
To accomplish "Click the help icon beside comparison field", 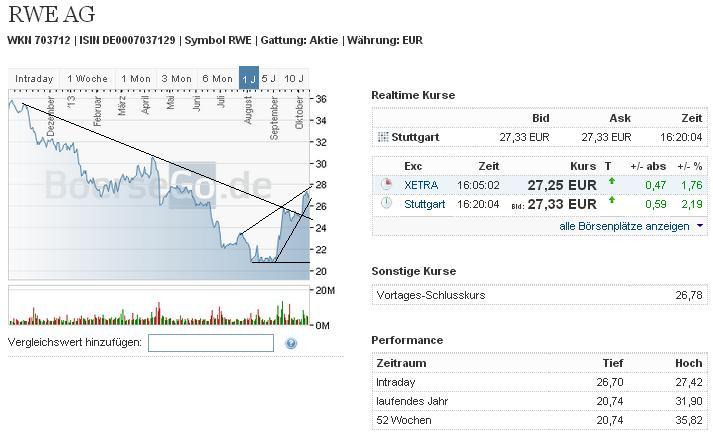I will [291, 344].
